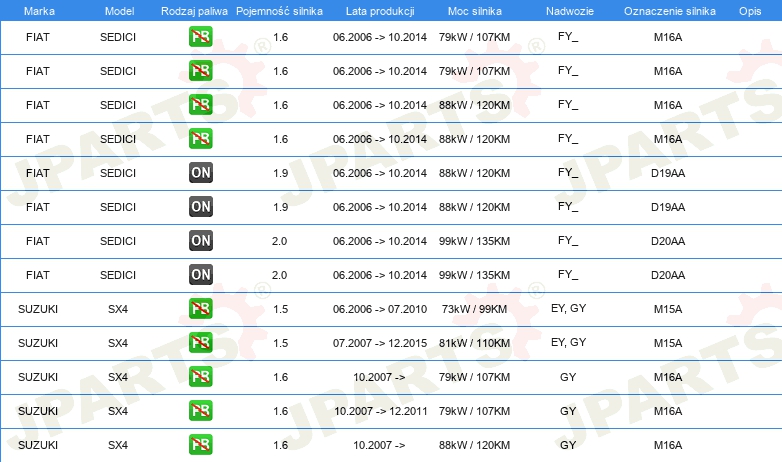This screenshot has height=462, width=782.
Task: Click the Moc silnika column header
Action: [x=475, y=11]
